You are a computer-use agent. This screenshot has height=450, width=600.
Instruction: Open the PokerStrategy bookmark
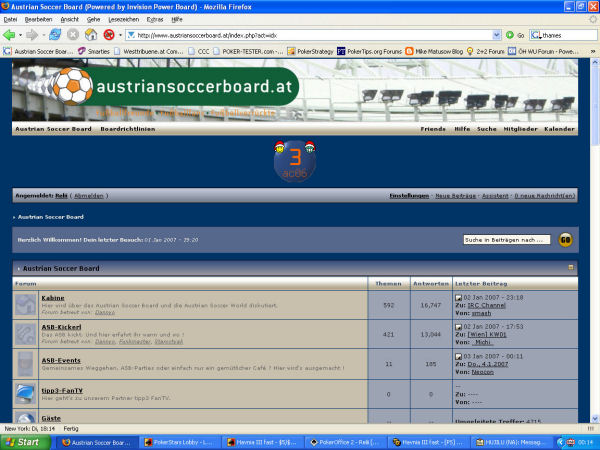pyautogui.click(x=310, y=51)
